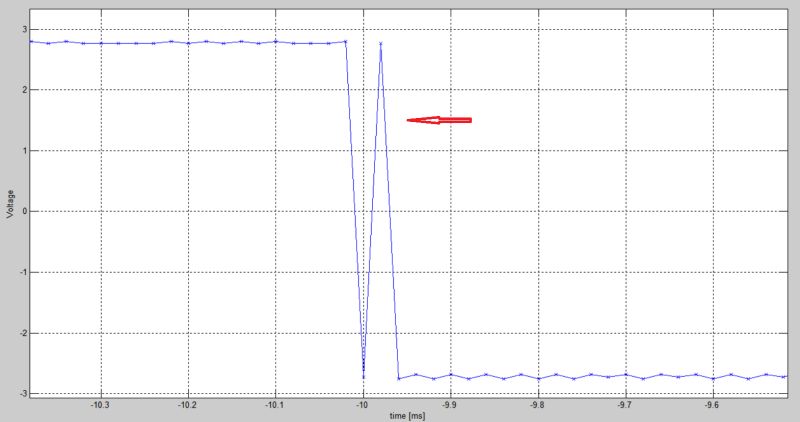Screen dimensions: 800x422
Task: Select the x-axis tick label "-9.9"
Action: coord(449,405)
